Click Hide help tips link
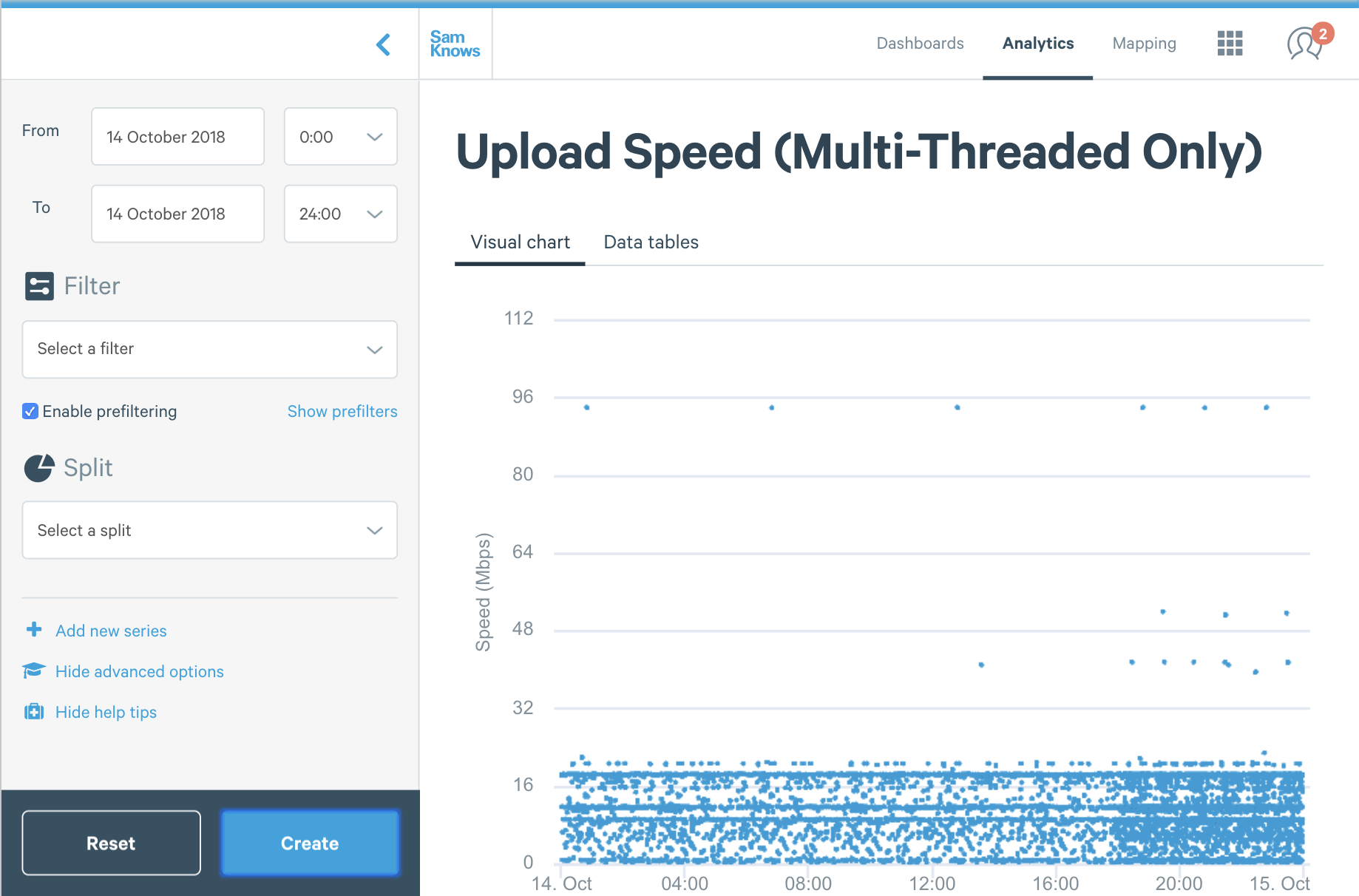Image resolution: width=1359 pixels, height=896 pixels. (x=106, y=712)
